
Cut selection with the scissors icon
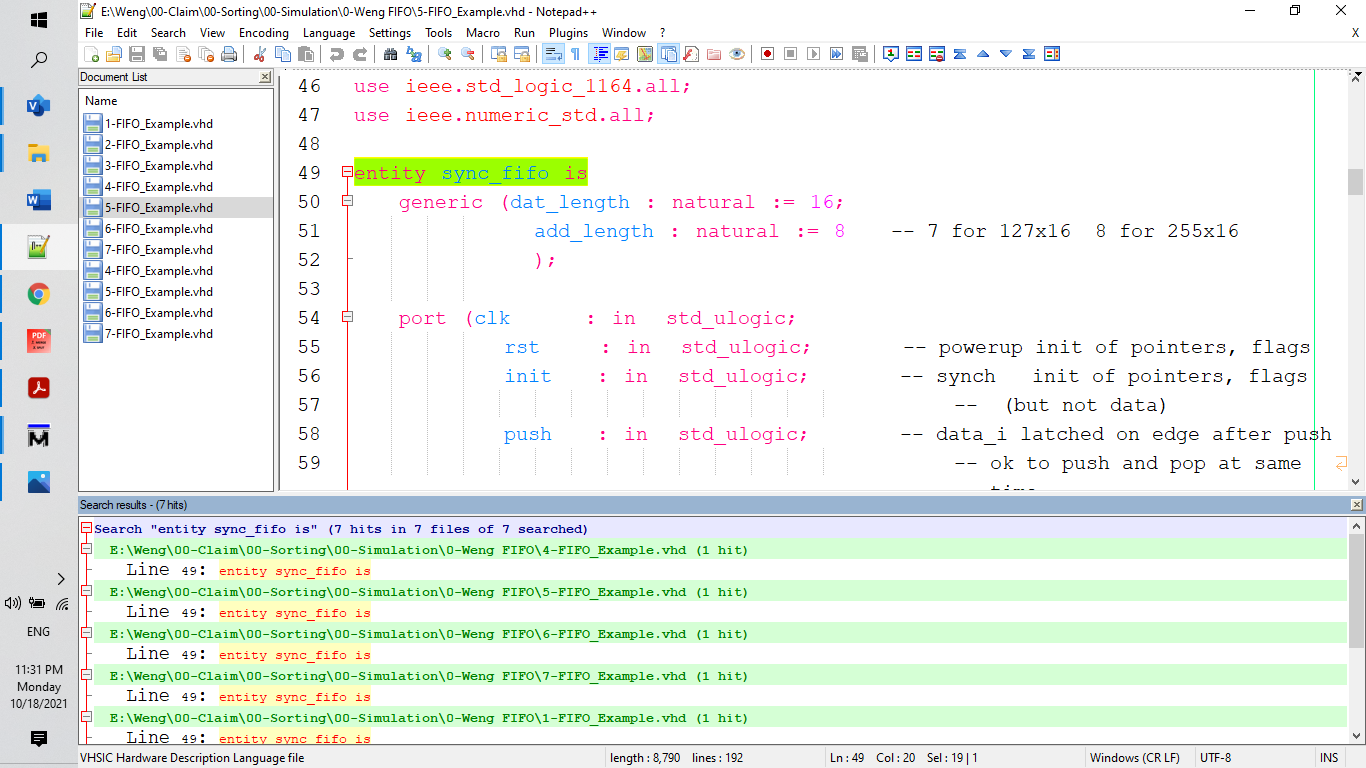click(259, 54)
